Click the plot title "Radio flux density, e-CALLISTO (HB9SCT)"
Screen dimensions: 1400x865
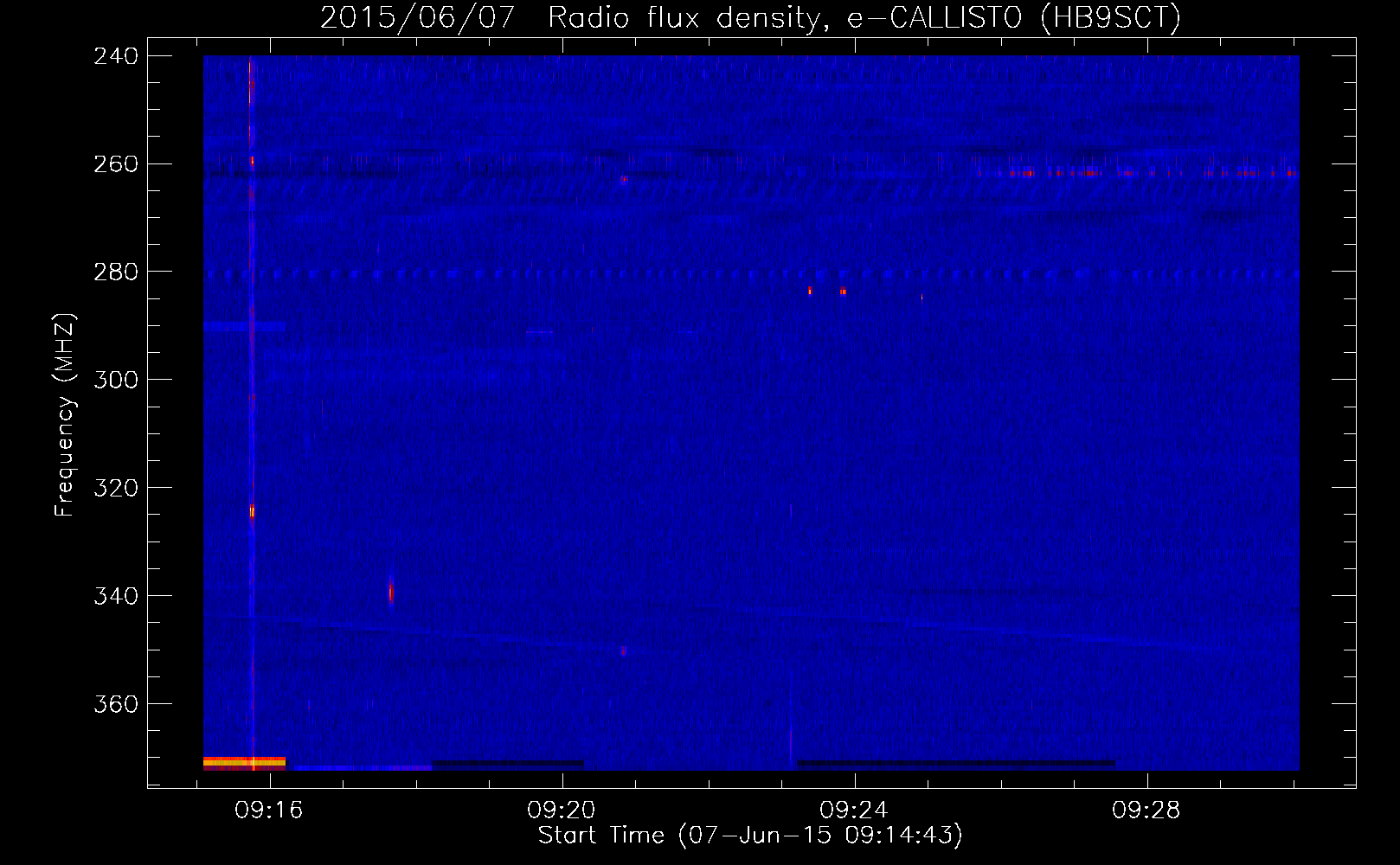coord(864,18)
